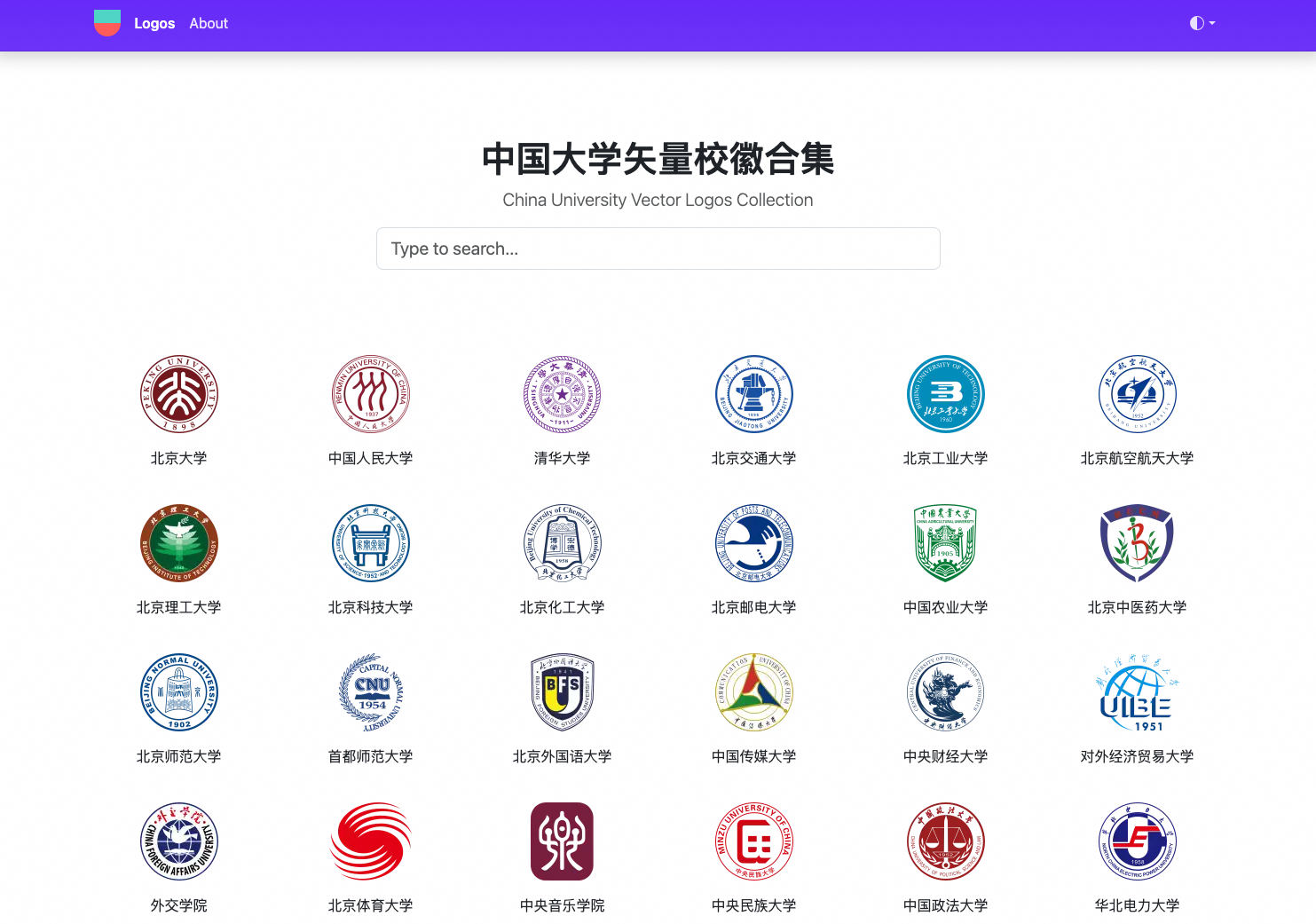This screenshot has height=924, width=1316.
Task: Select the 北京化工大学 logo
Action: 563,543
